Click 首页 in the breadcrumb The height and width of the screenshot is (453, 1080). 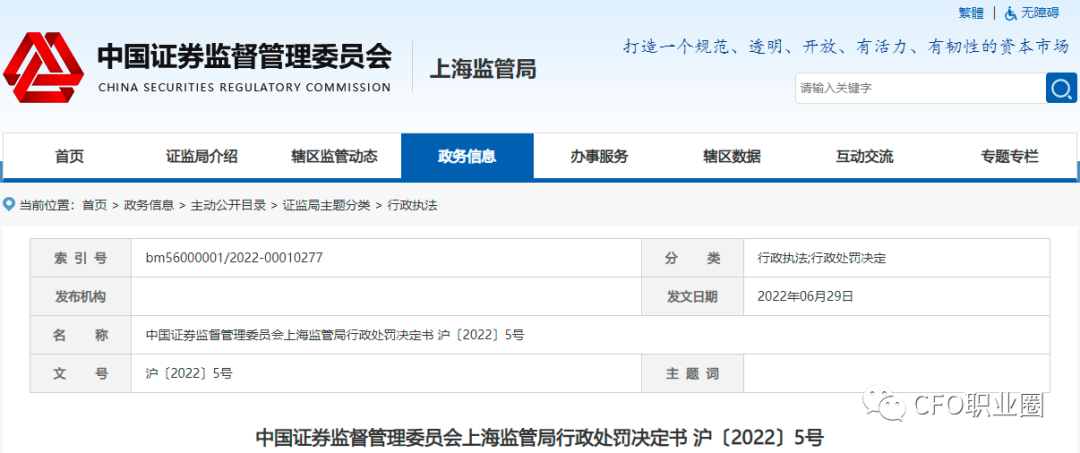point(94,205)
